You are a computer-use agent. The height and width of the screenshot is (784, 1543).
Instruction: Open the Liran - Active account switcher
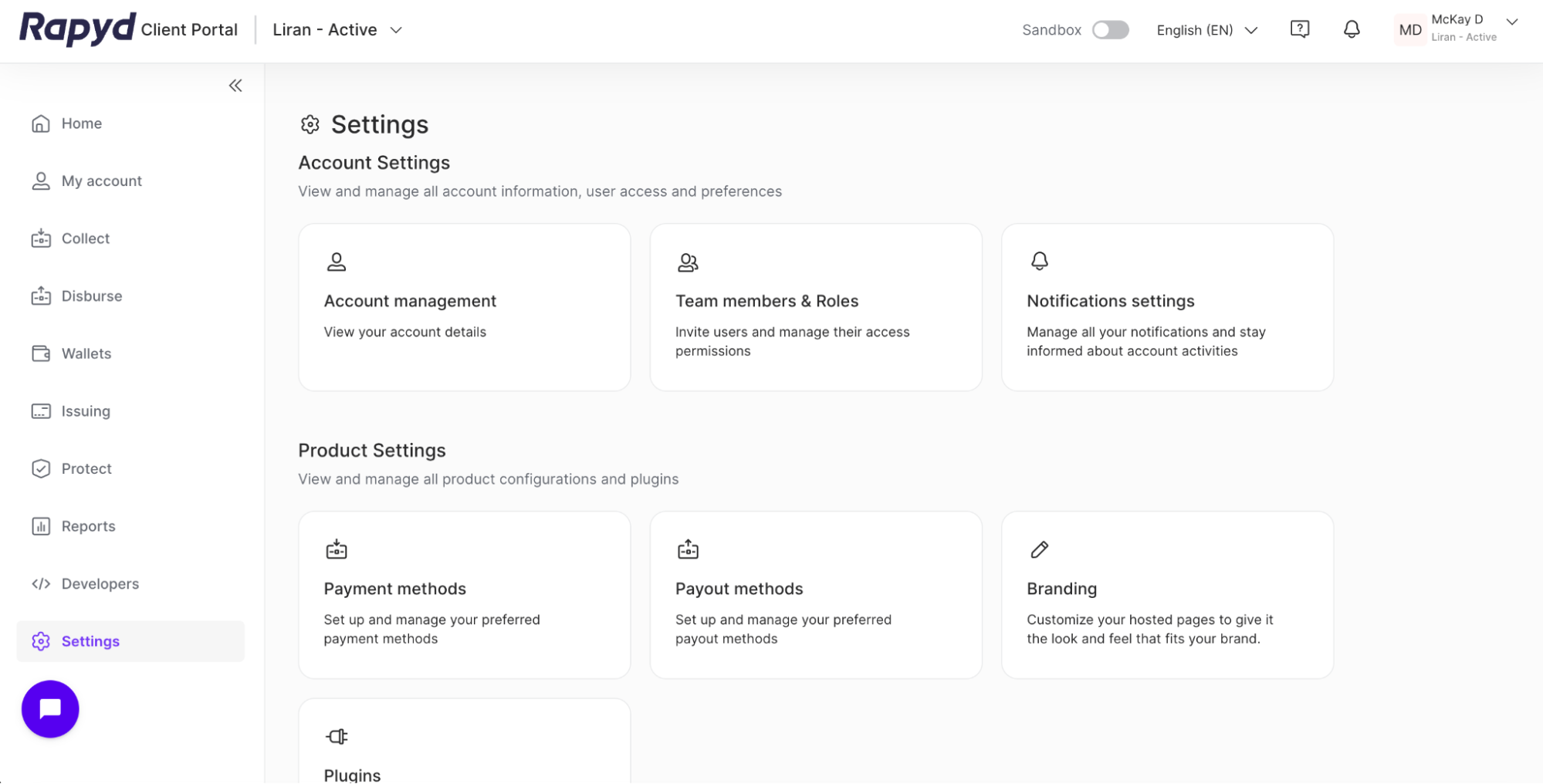pos(337,29)
